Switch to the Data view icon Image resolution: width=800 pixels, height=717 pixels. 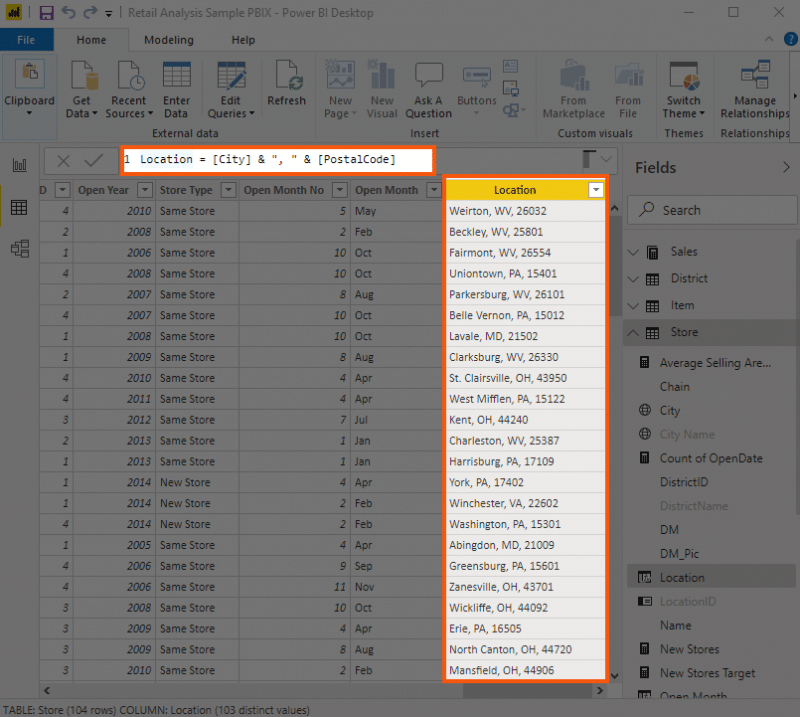(19, 207)
